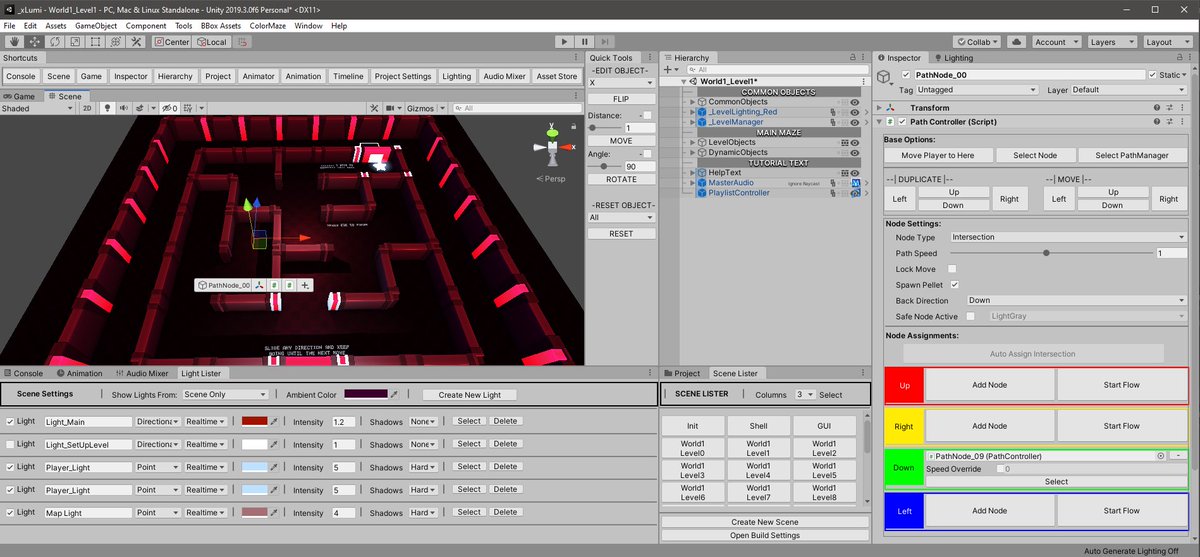
Task: Uncheck the Spawn Pellet checkbox
Action: point(954,285)
